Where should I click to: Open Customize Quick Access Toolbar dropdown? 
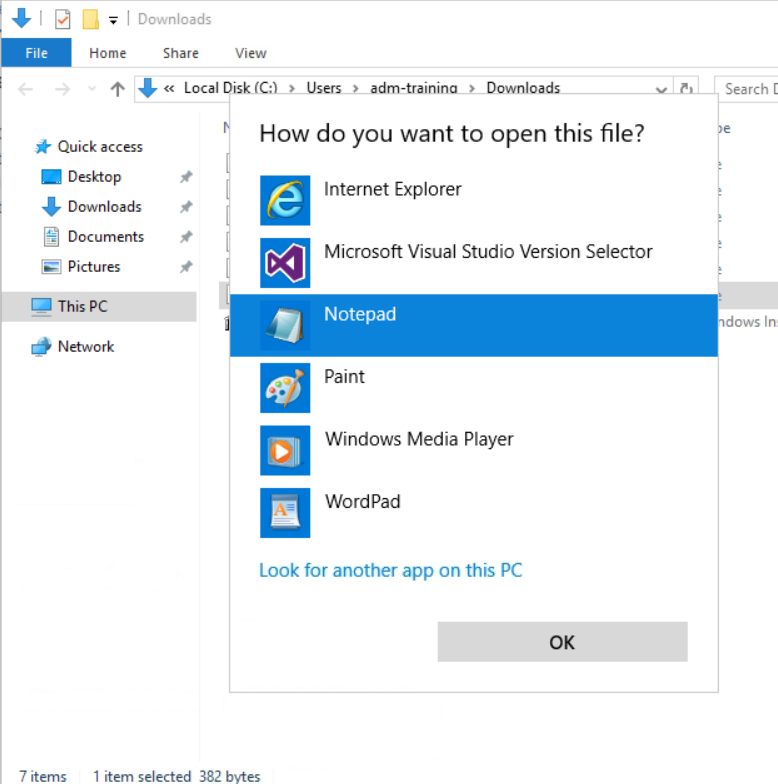(x=113, y=19)
